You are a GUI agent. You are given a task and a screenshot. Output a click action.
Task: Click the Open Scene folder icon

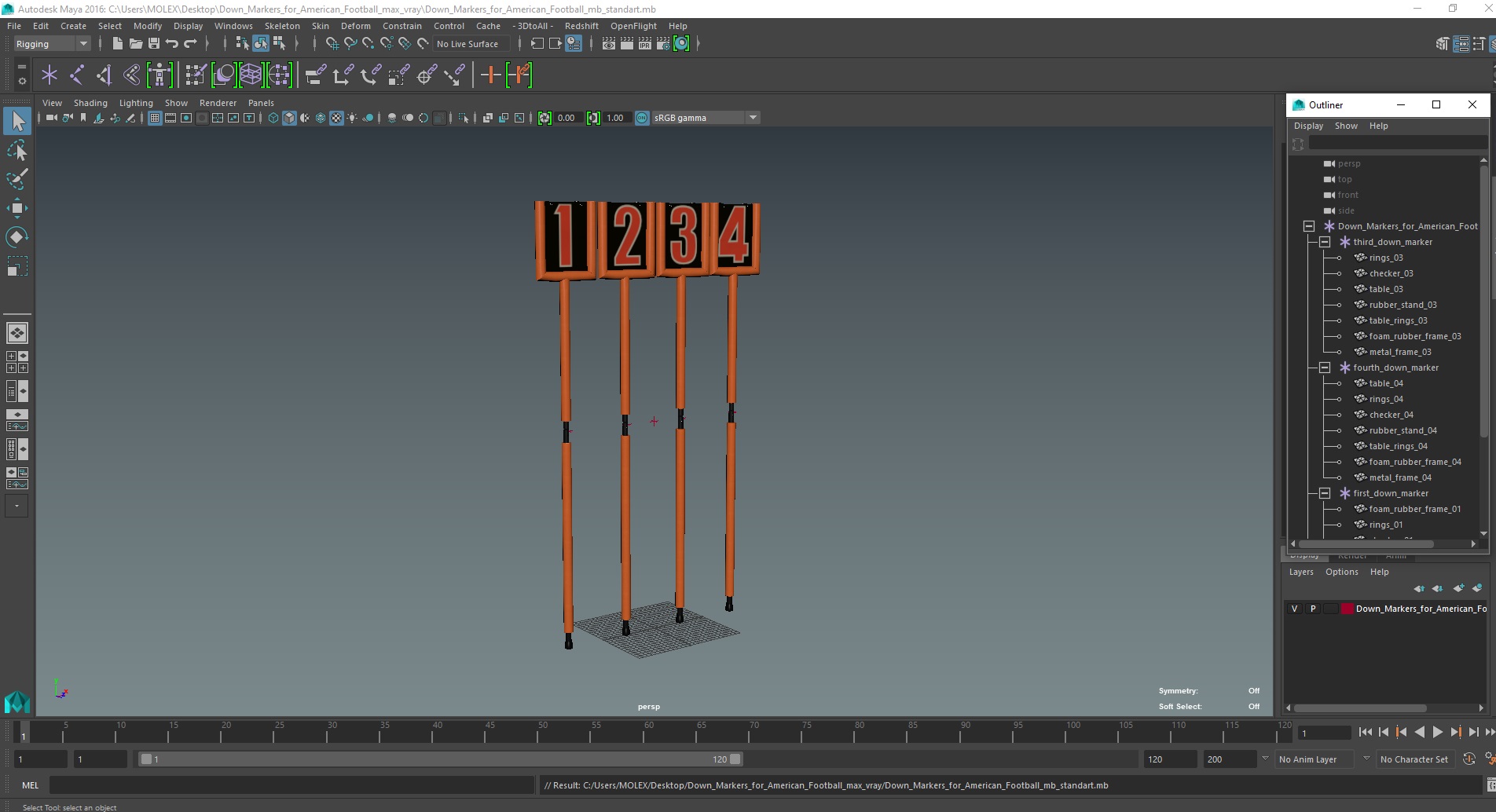point(135,44)
